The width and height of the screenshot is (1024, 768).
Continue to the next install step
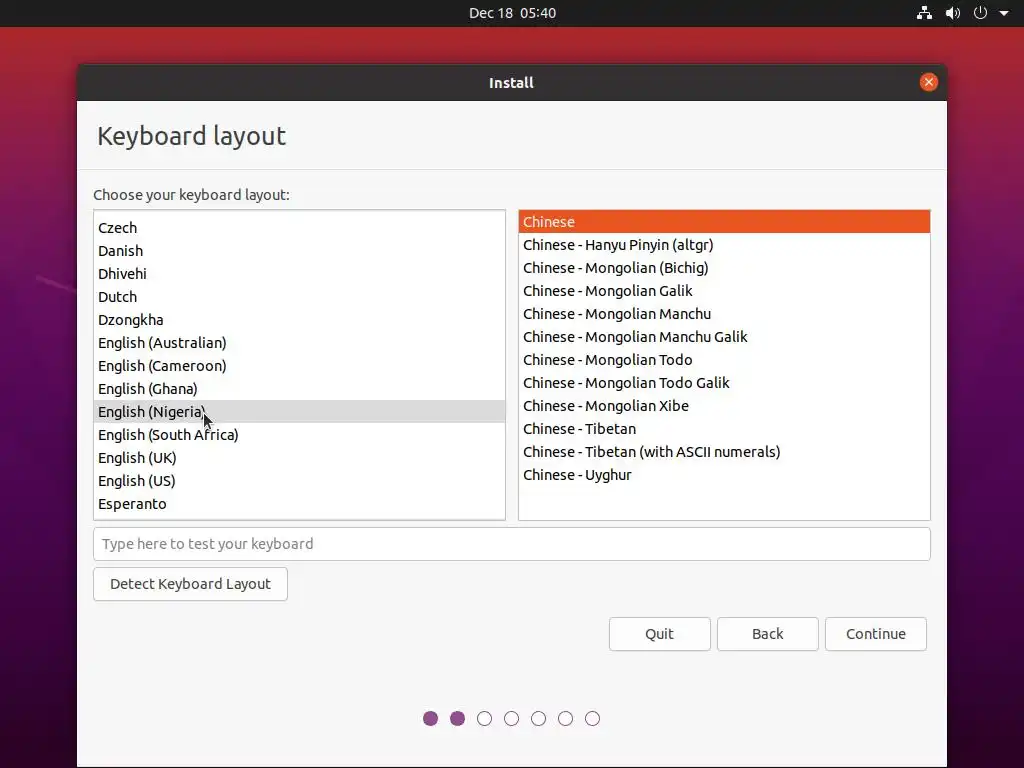click(876, 634)
